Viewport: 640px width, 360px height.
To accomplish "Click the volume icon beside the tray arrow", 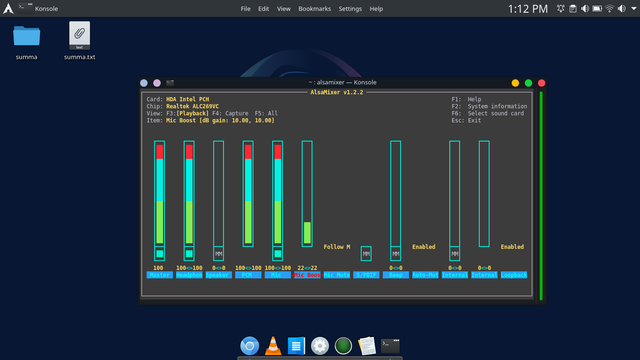I will pyautogui.click(x=622, y=9).
